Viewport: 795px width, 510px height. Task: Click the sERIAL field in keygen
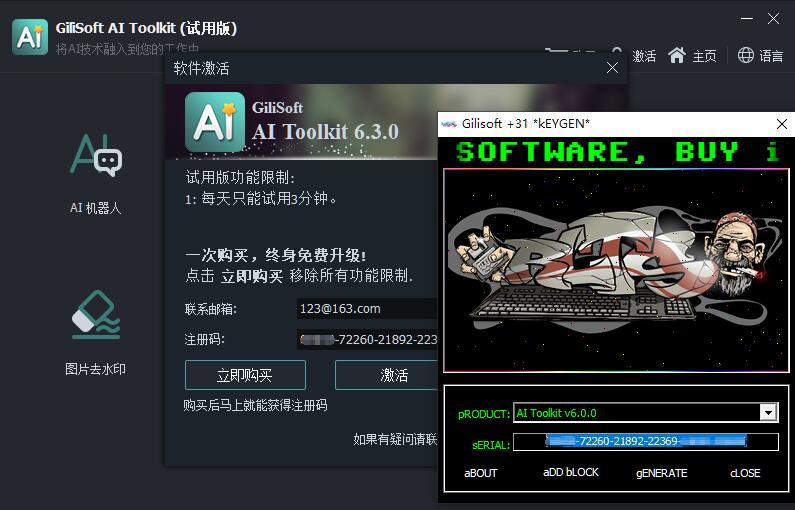645,442
